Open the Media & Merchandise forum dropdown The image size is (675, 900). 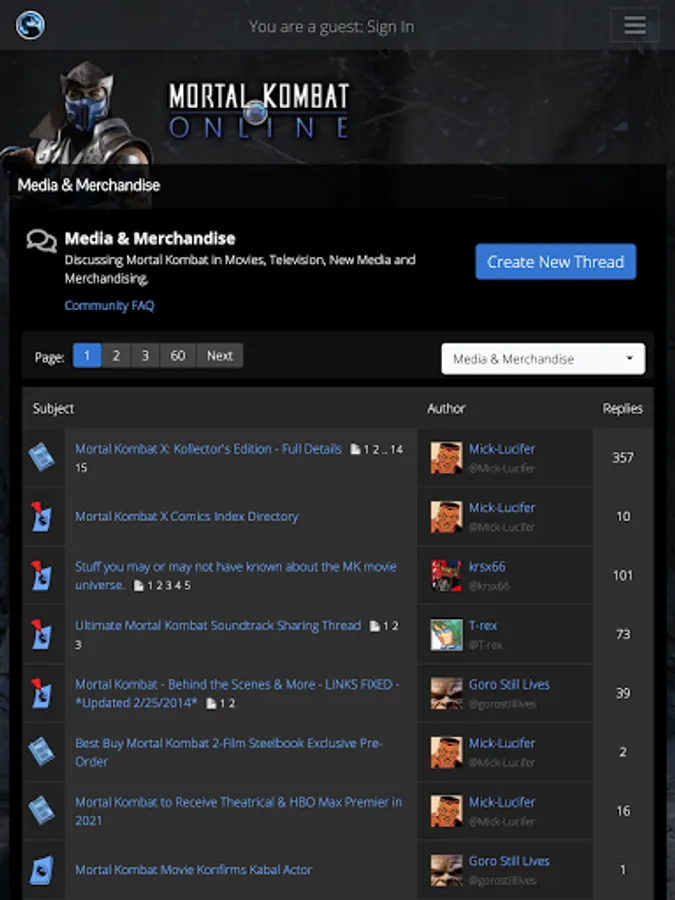click(x=543, y=359)
